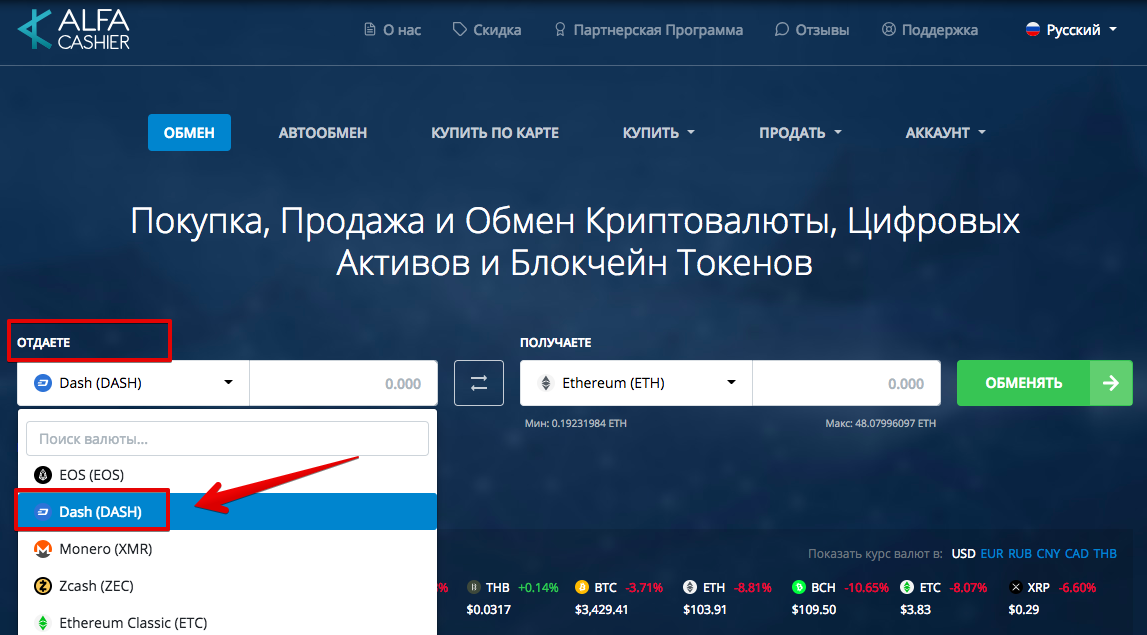
Task: Show rates in CAD
Action: (1077, 554)
